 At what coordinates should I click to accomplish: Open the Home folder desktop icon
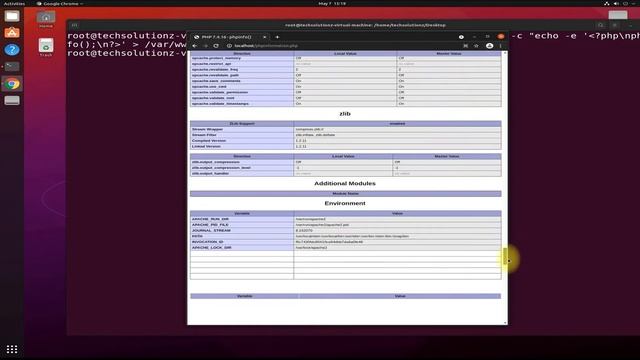click(46, 20)
